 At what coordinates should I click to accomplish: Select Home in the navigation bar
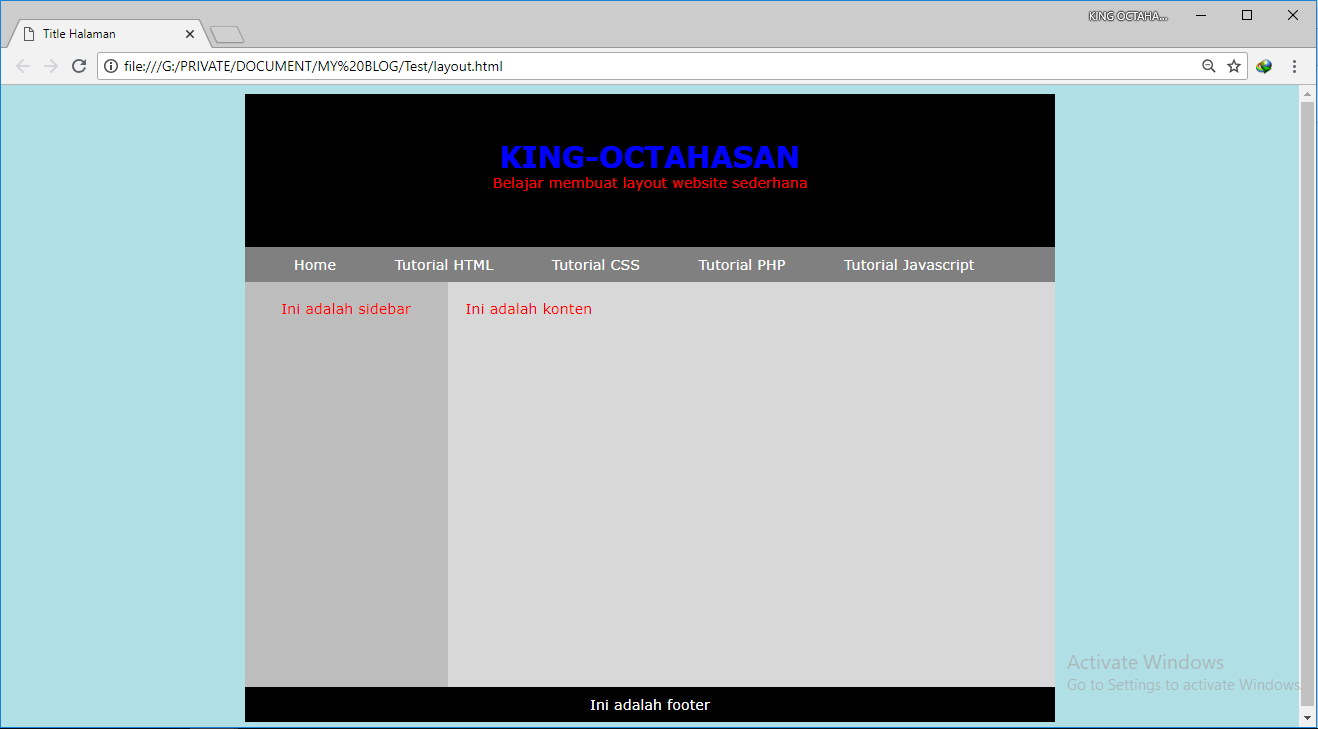point(314,264)
